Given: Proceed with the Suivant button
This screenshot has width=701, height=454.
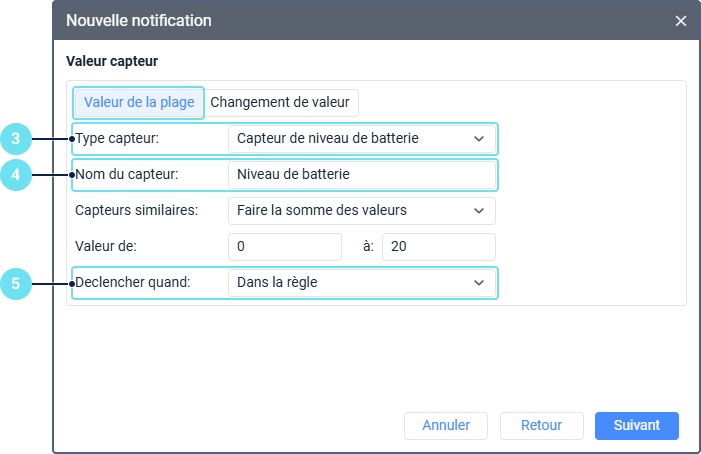Looking at the screenshot, I should 637,425.
